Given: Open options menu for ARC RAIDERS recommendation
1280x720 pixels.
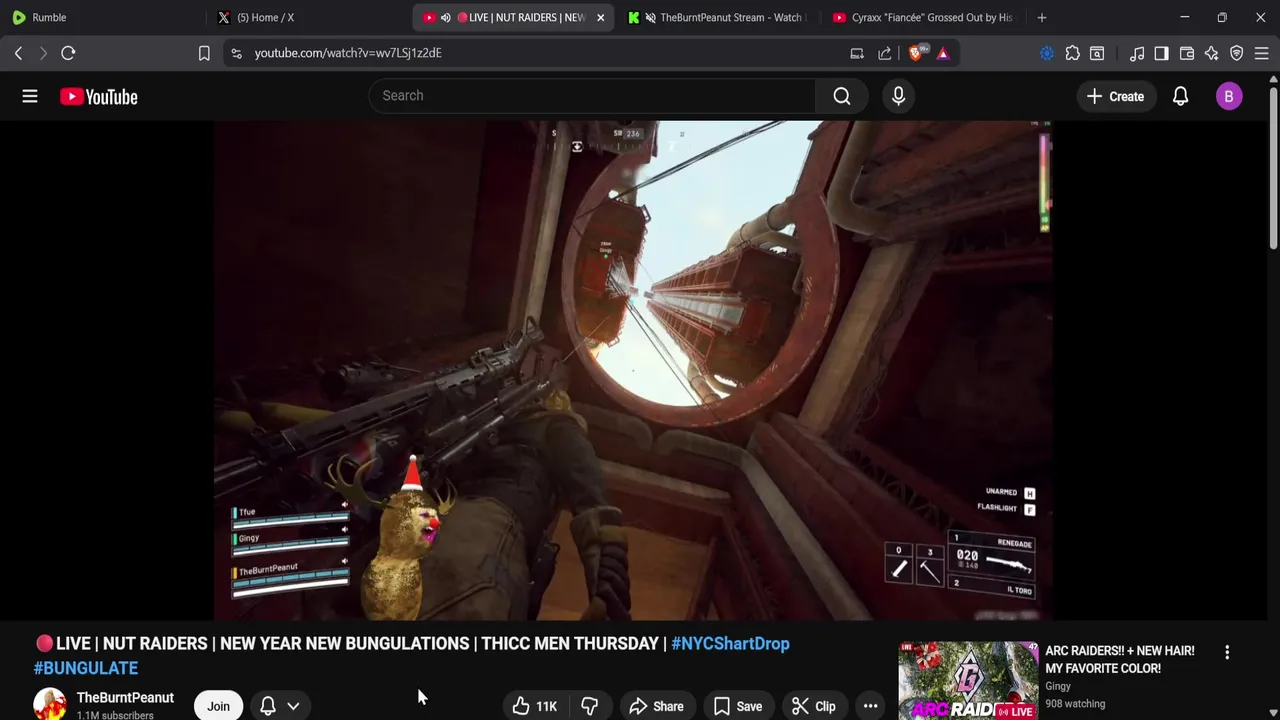Looking at the screenshot, I should (x=1227, y=652).
